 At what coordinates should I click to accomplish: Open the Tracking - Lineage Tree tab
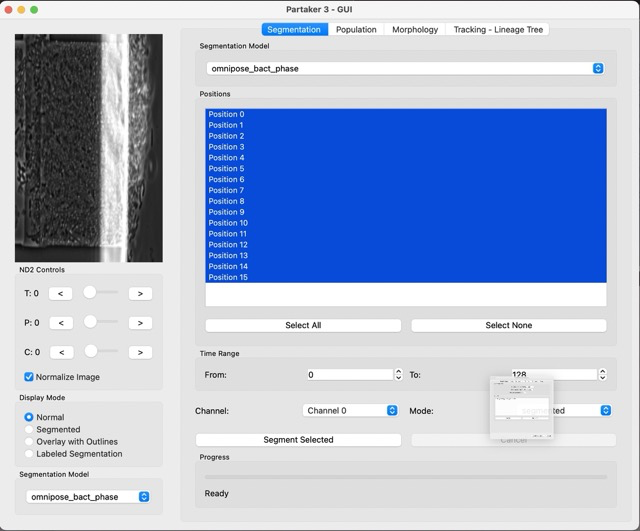click(x=498, y=29)
